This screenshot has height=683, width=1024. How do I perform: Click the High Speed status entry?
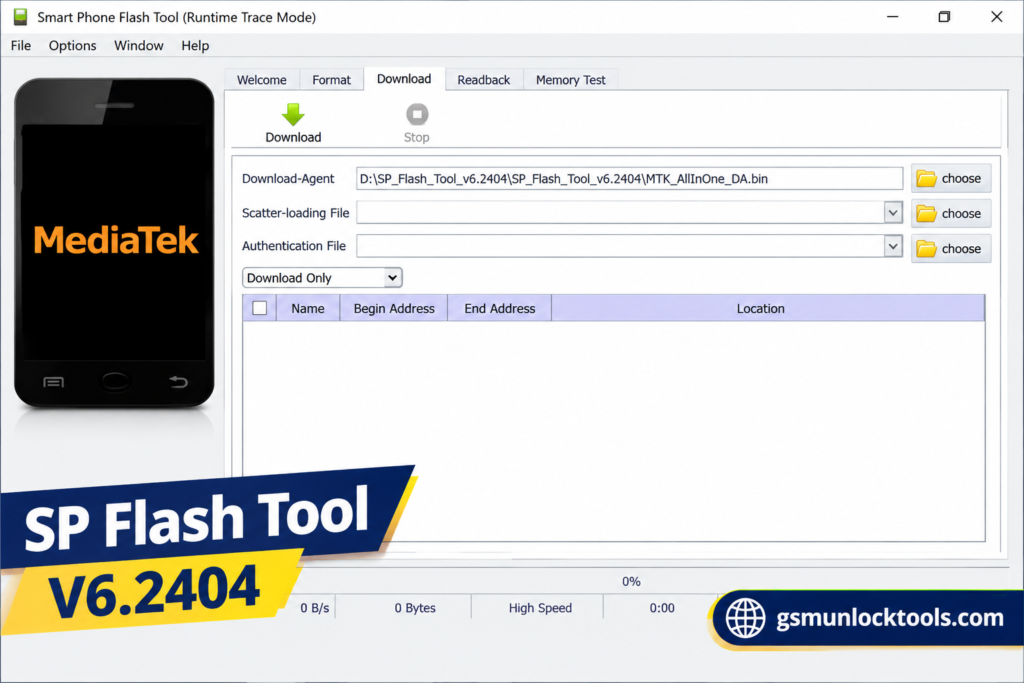540,608
